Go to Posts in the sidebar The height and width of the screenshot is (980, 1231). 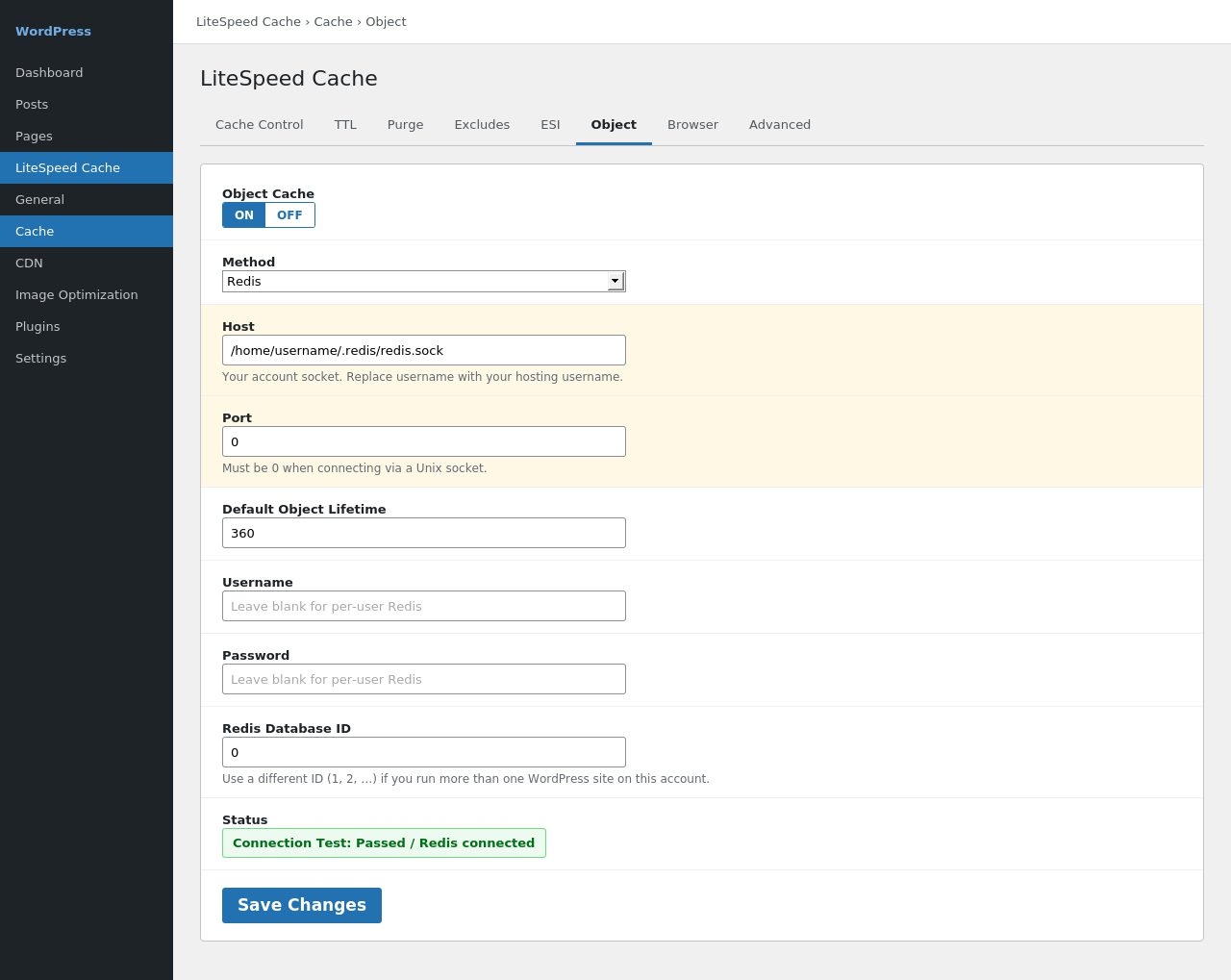tap(87, 104)
